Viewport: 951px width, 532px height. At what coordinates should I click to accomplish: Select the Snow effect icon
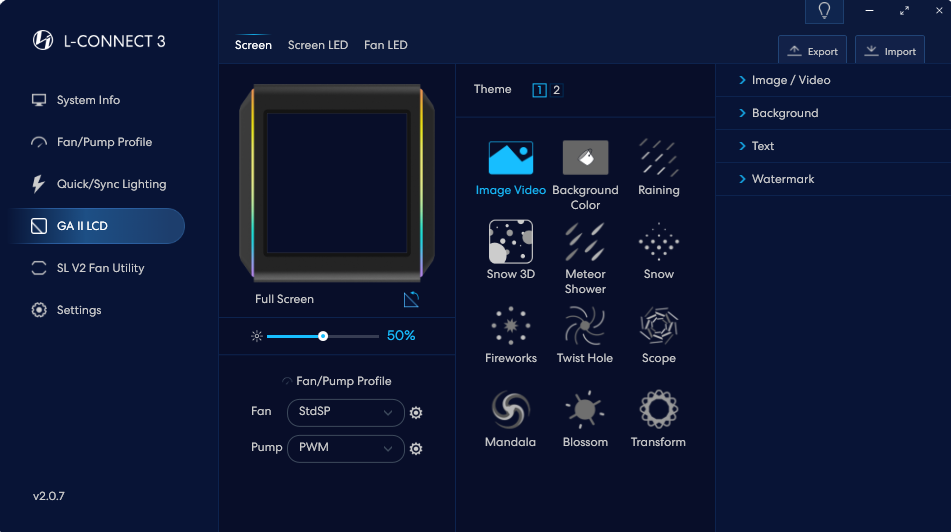(x=659, y=241)
